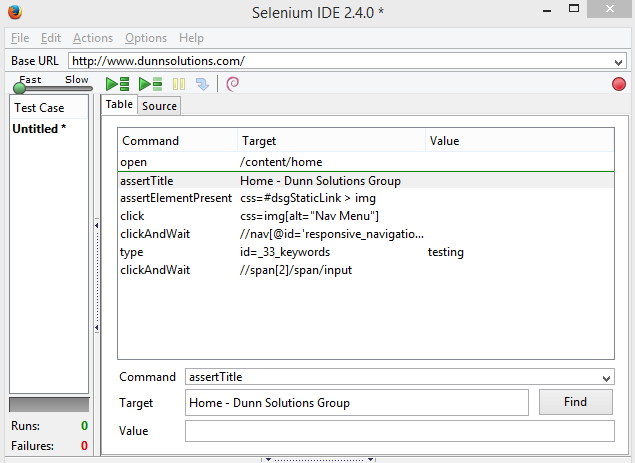The image size is (635, 463).
Task: Close the Selenium IDE window
Action: click(x=609, y=9)
